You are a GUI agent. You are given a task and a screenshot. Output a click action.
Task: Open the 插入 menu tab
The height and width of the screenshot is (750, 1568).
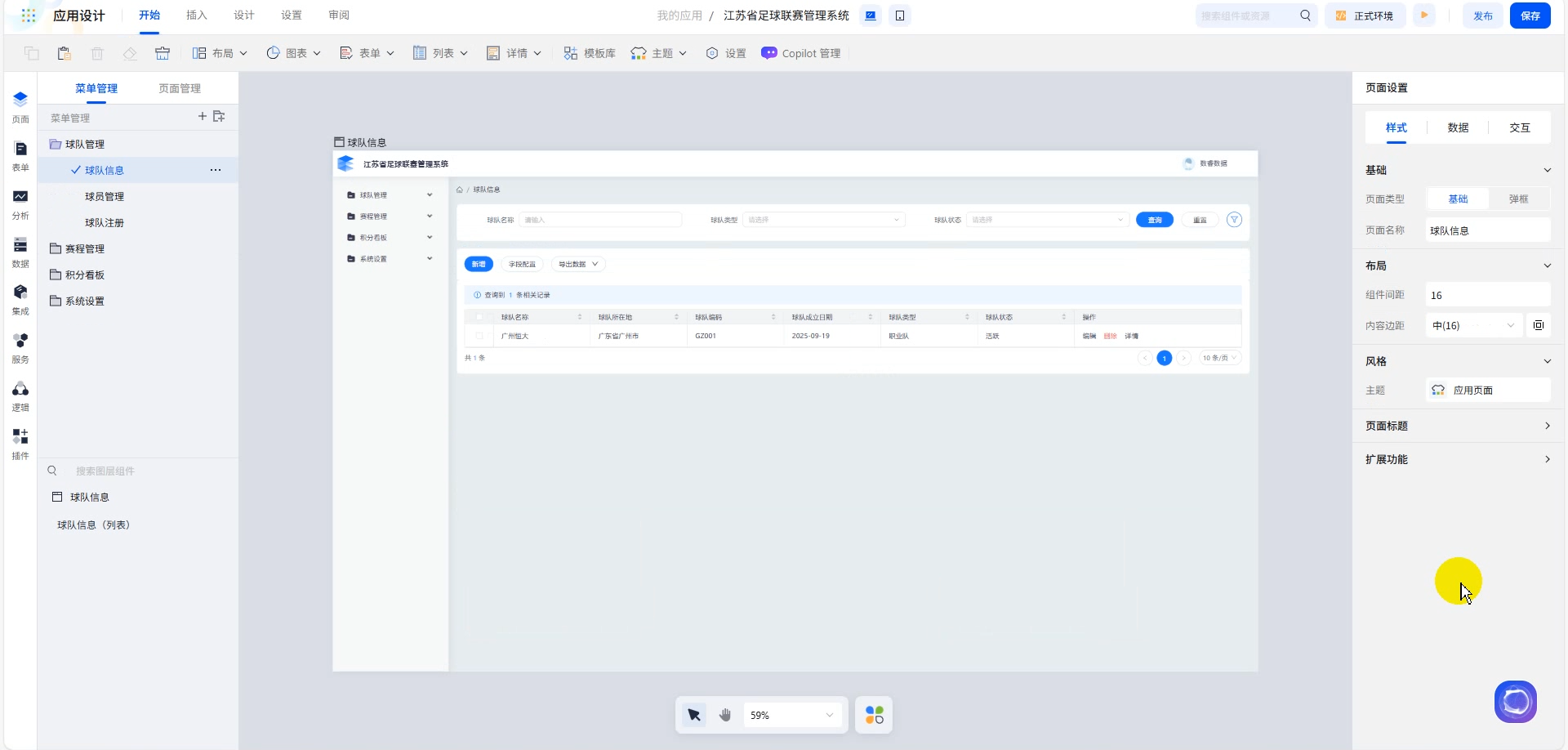coord(197,16)
